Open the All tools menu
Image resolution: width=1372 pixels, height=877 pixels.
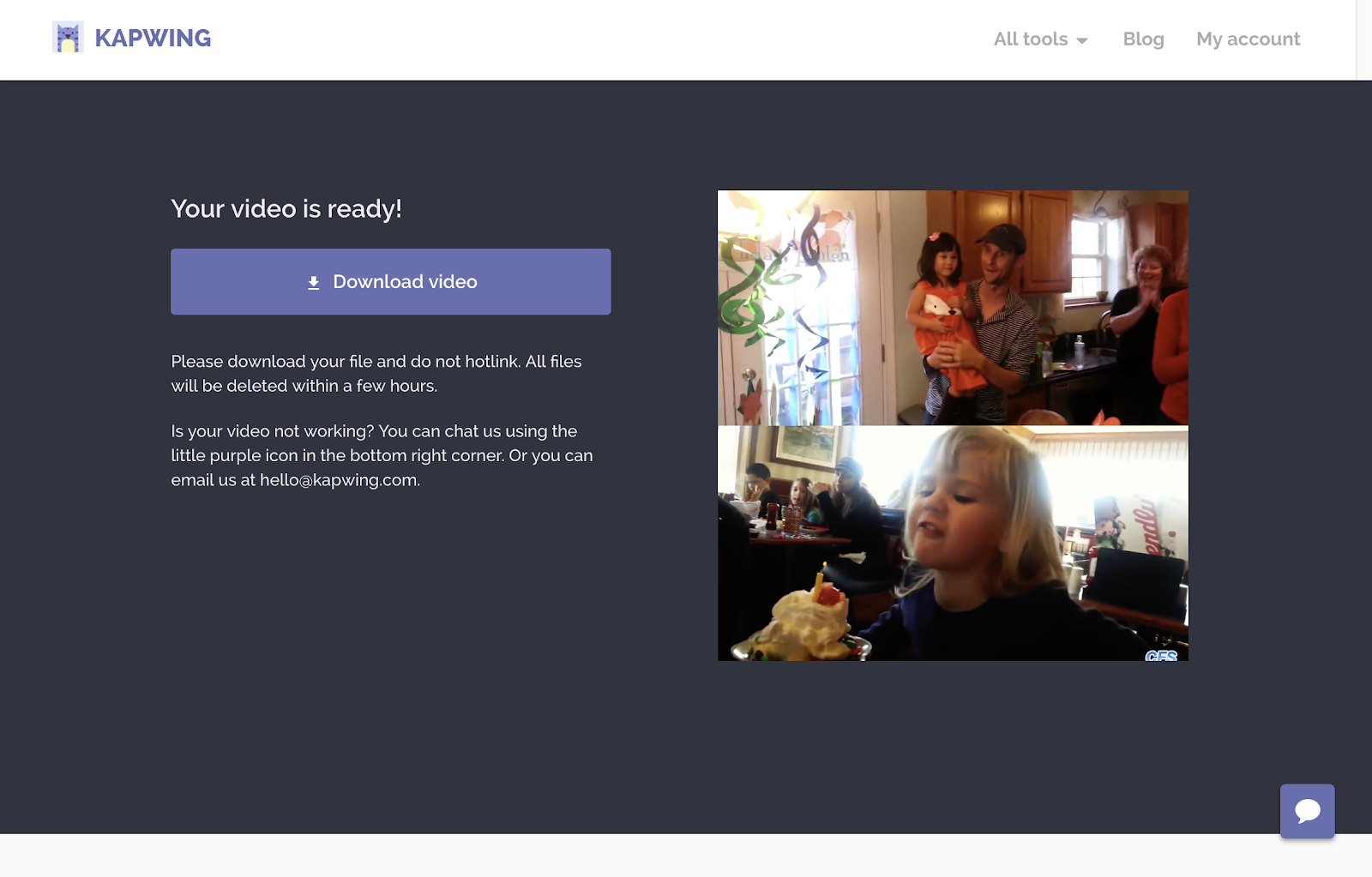tap(1041, 39)
